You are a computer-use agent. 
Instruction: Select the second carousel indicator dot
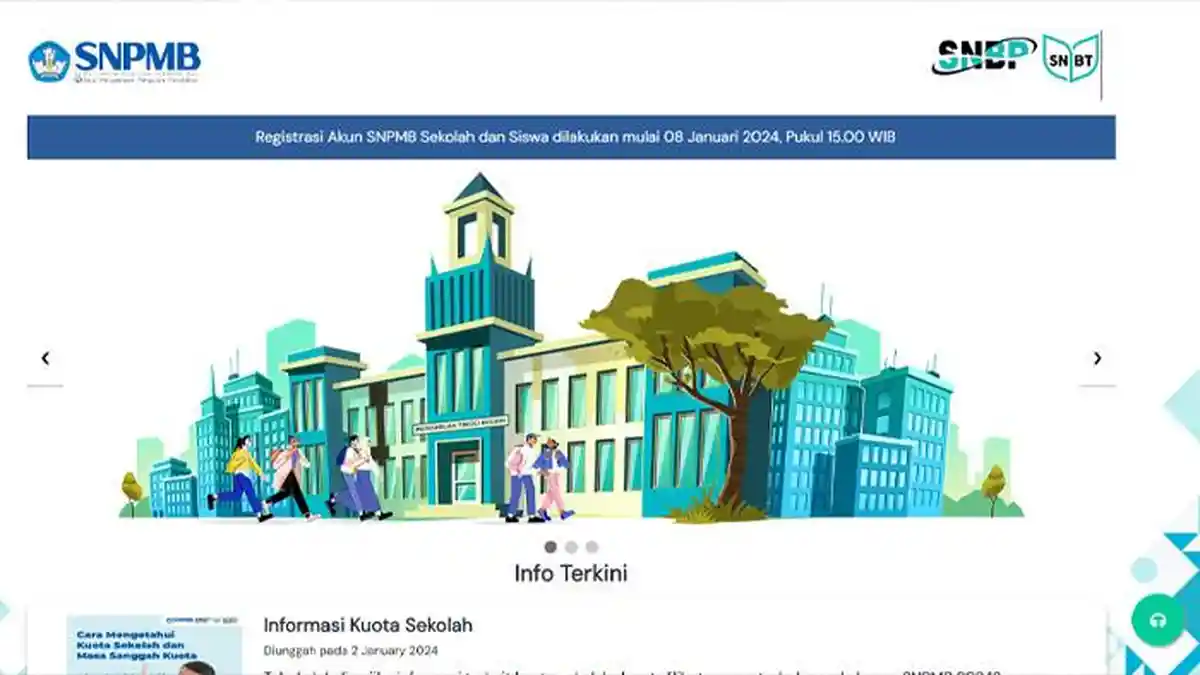(571, 547)
